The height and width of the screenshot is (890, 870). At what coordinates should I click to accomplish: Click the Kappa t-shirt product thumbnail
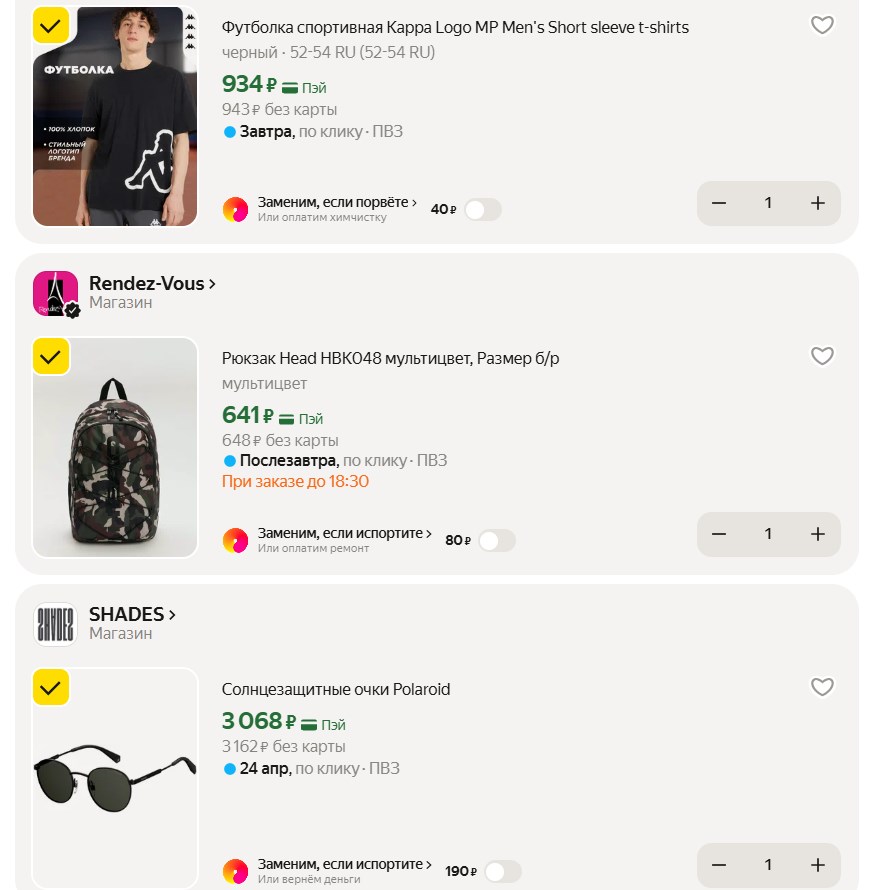coord(115,116)
